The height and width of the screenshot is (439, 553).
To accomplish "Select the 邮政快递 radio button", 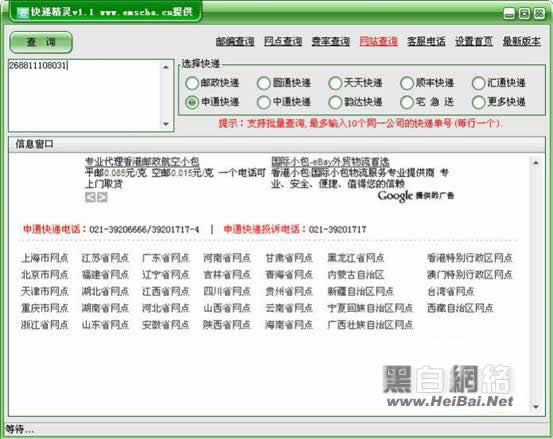I will tap(192, 83).
